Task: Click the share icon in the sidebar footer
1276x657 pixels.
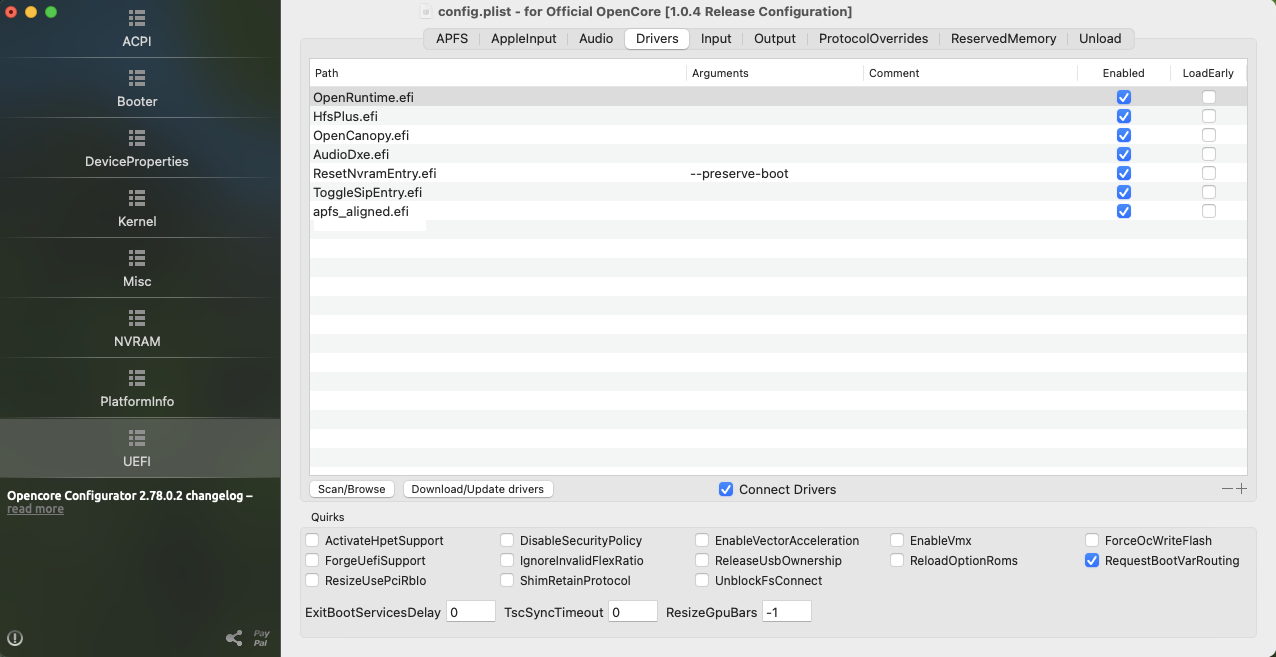Action: [234, 638]
